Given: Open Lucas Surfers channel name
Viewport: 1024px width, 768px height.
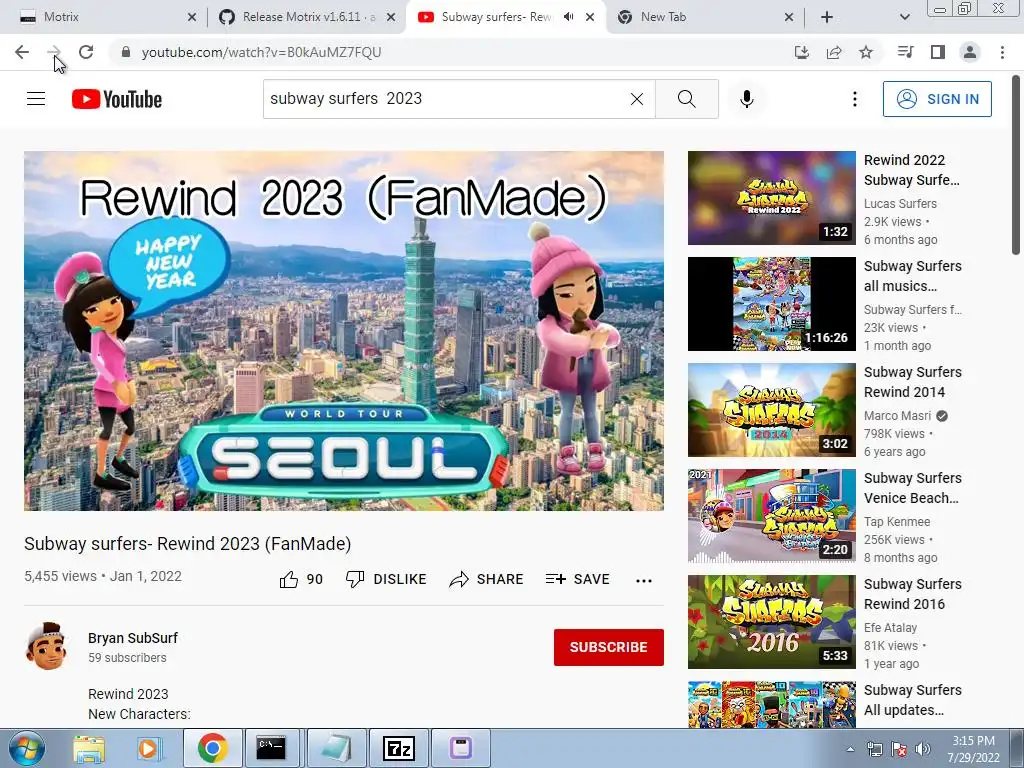Looking at the screenshot, I should click(x=900, y=204).
